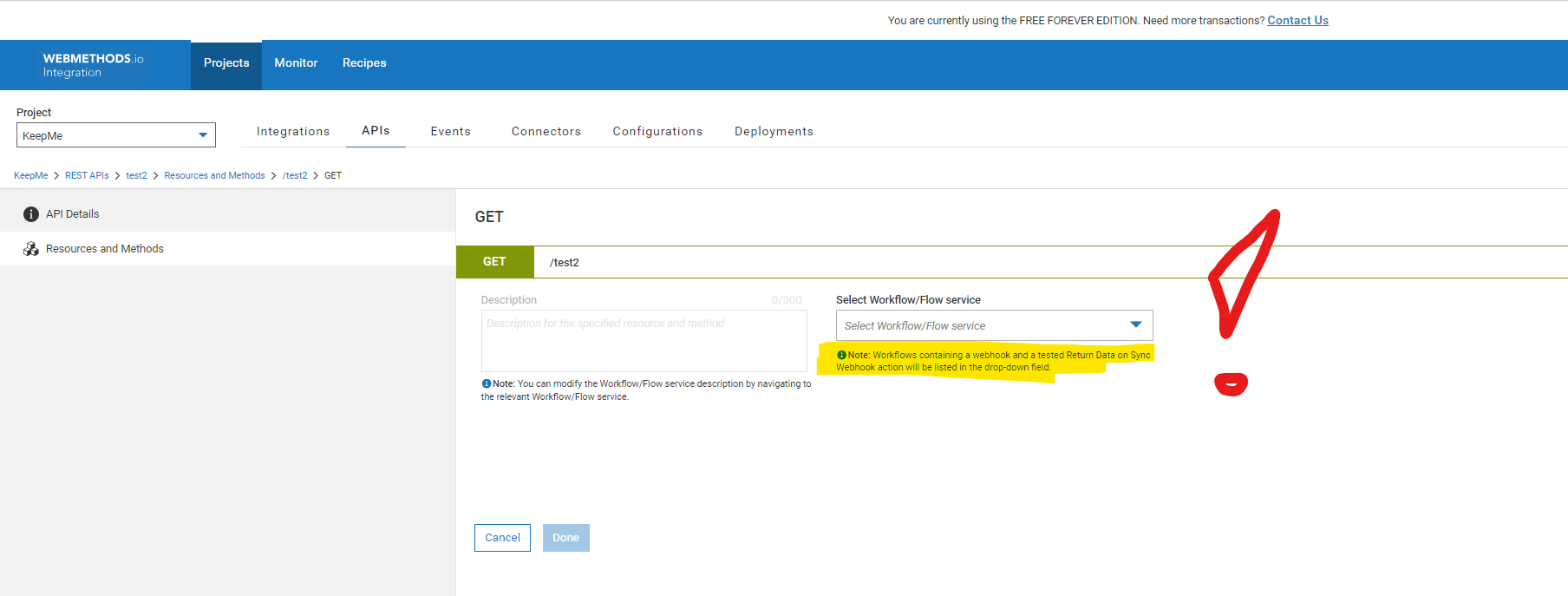Click the Contact Us link
Image resolution: width=1568 pixels, height=596 pixels.
(x=1297, y=20)
